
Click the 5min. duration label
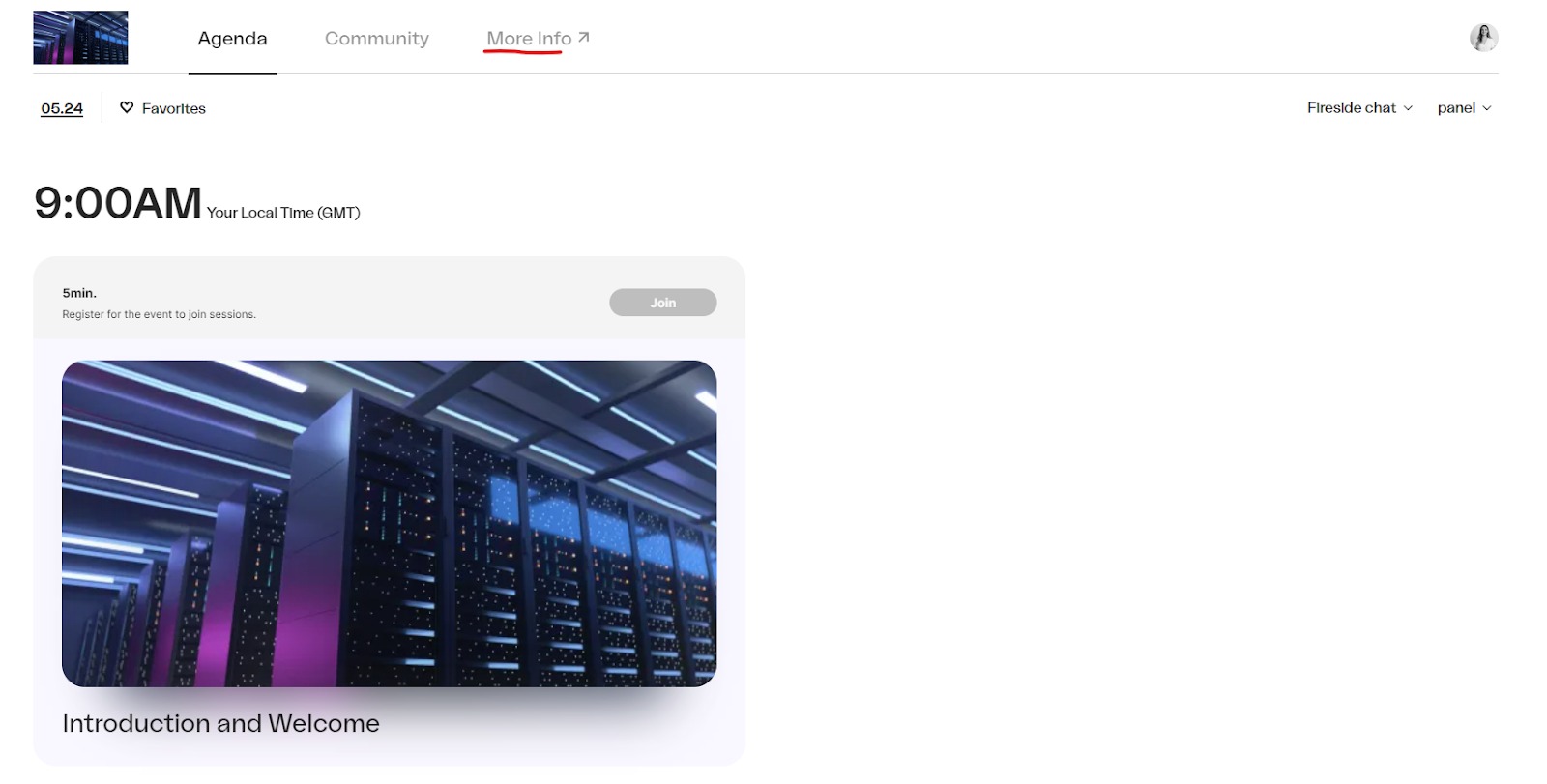(79, 293)
